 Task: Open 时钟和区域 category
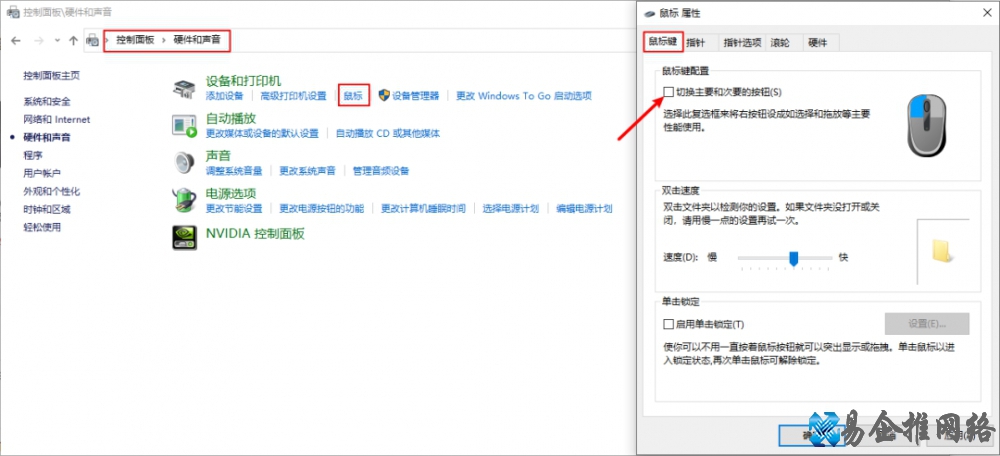point(47,209)
